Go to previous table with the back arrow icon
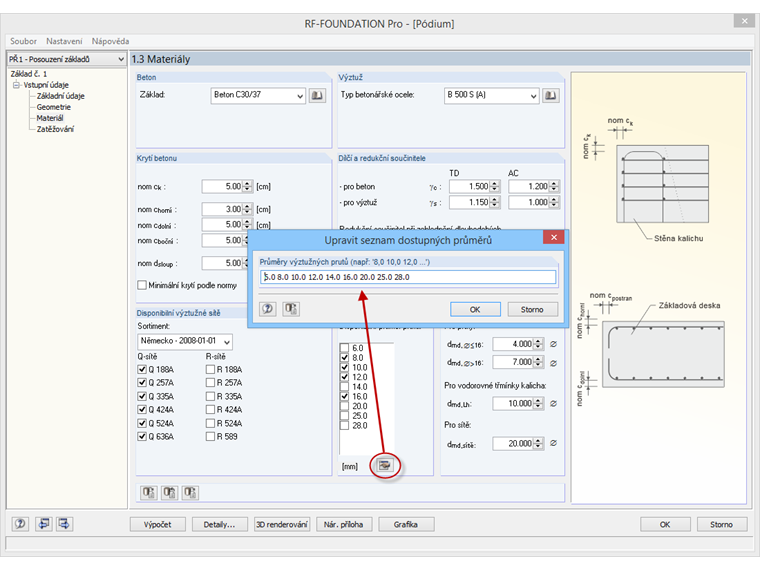Viewport: 760px width, 570px height. point(44,523)
